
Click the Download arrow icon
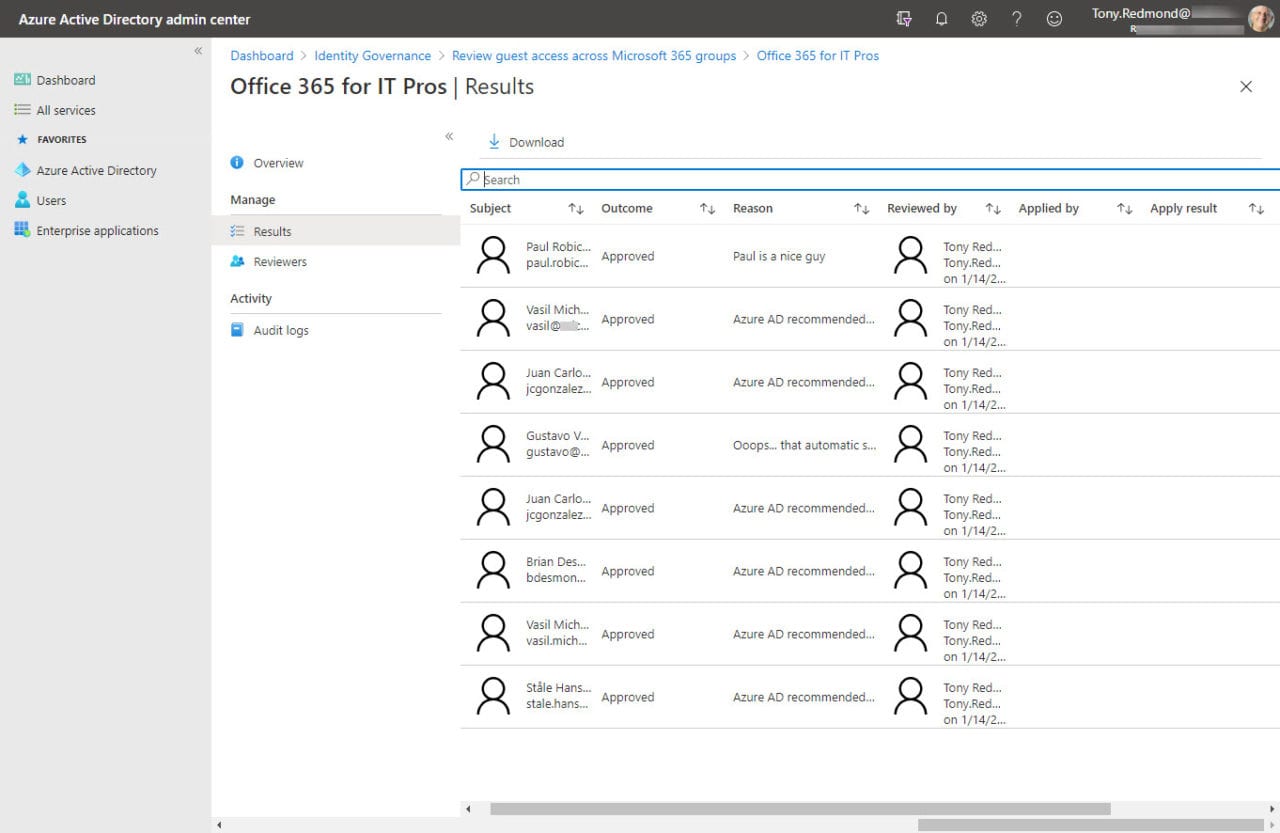point(494,142)
